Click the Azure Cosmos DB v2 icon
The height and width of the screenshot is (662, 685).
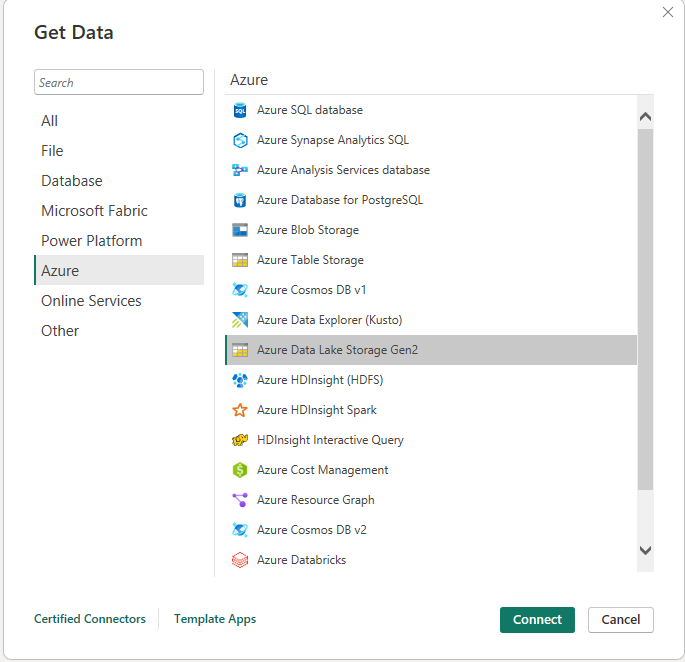coord(240,530)
